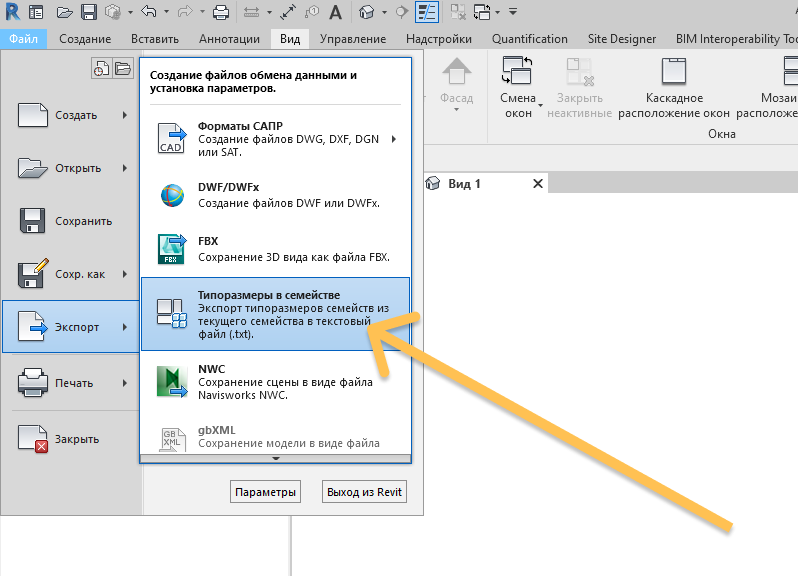Switch to the Аннотации ribbon tab
798x576 pixels.
[x=229, y=39]
